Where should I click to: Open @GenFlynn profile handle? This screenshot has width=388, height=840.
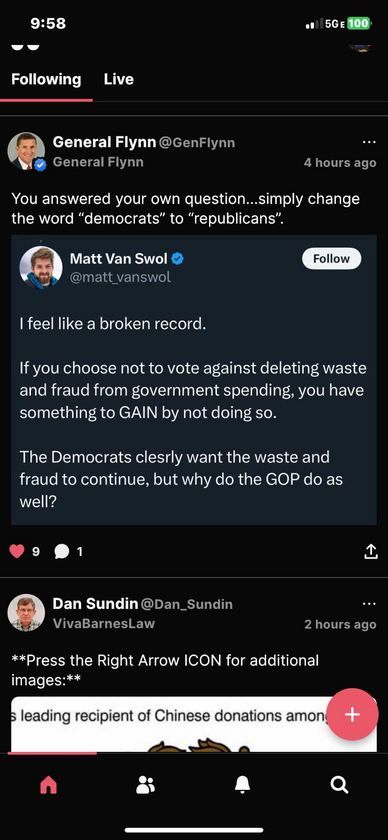click(197, 142)
